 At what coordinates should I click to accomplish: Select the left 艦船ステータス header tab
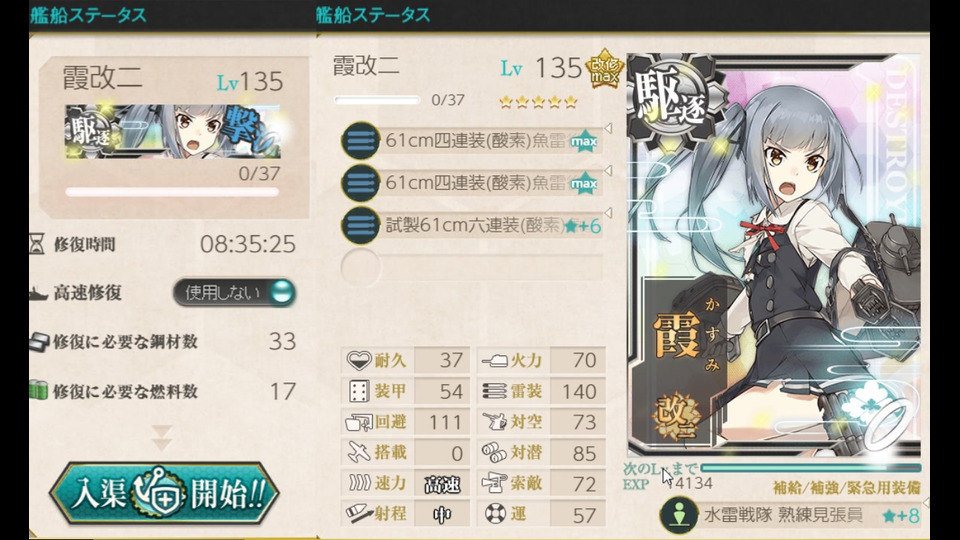pos(89,15)
